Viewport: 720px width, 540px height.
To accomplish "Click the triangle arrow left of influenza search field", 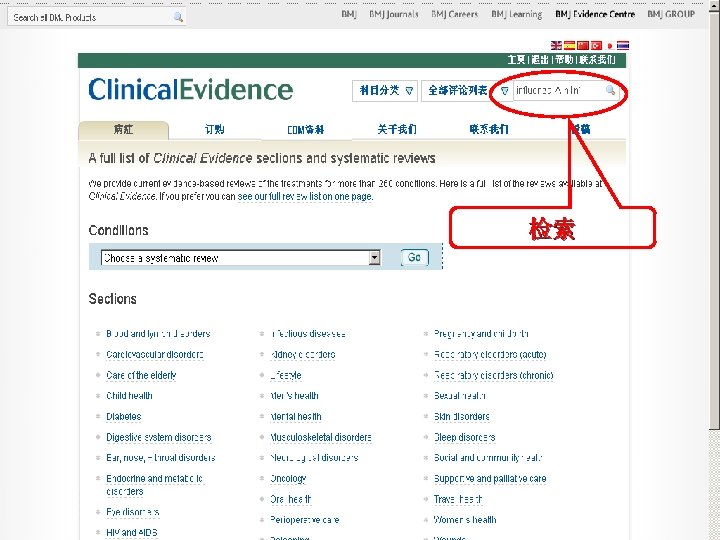I will pyautogui.click(x=504, y=90).
